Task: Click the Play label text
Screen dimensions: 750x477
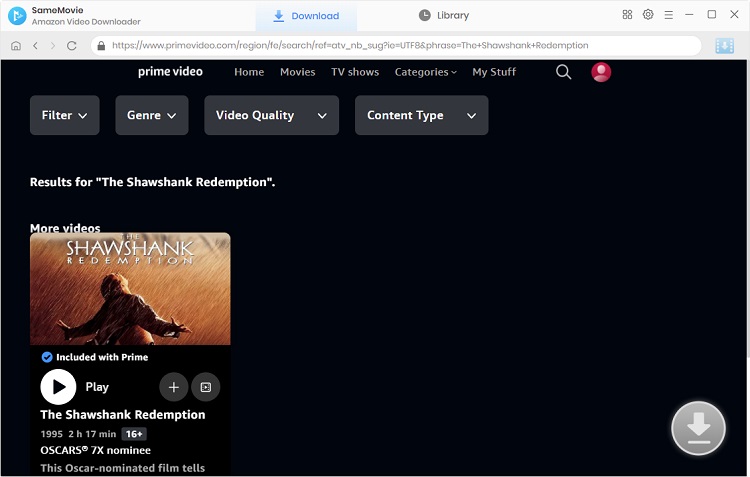Action: pos(97,387)
